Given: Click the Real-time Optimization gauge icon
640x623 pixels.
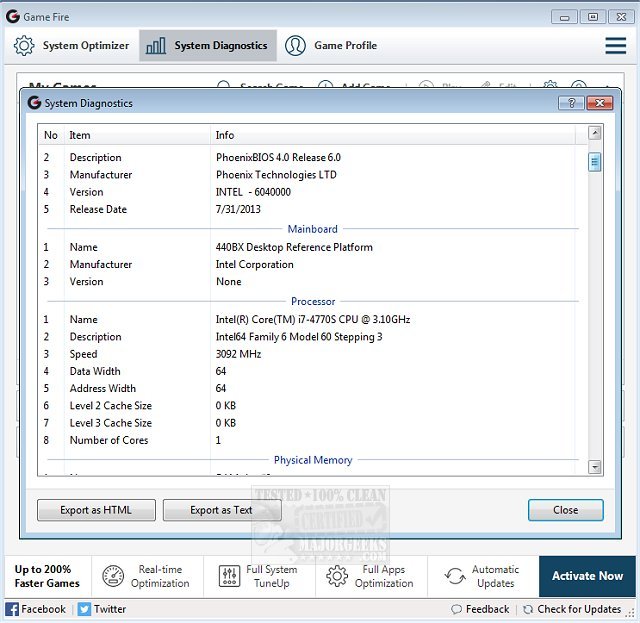Looking at the screenshot, I should 113,576.
